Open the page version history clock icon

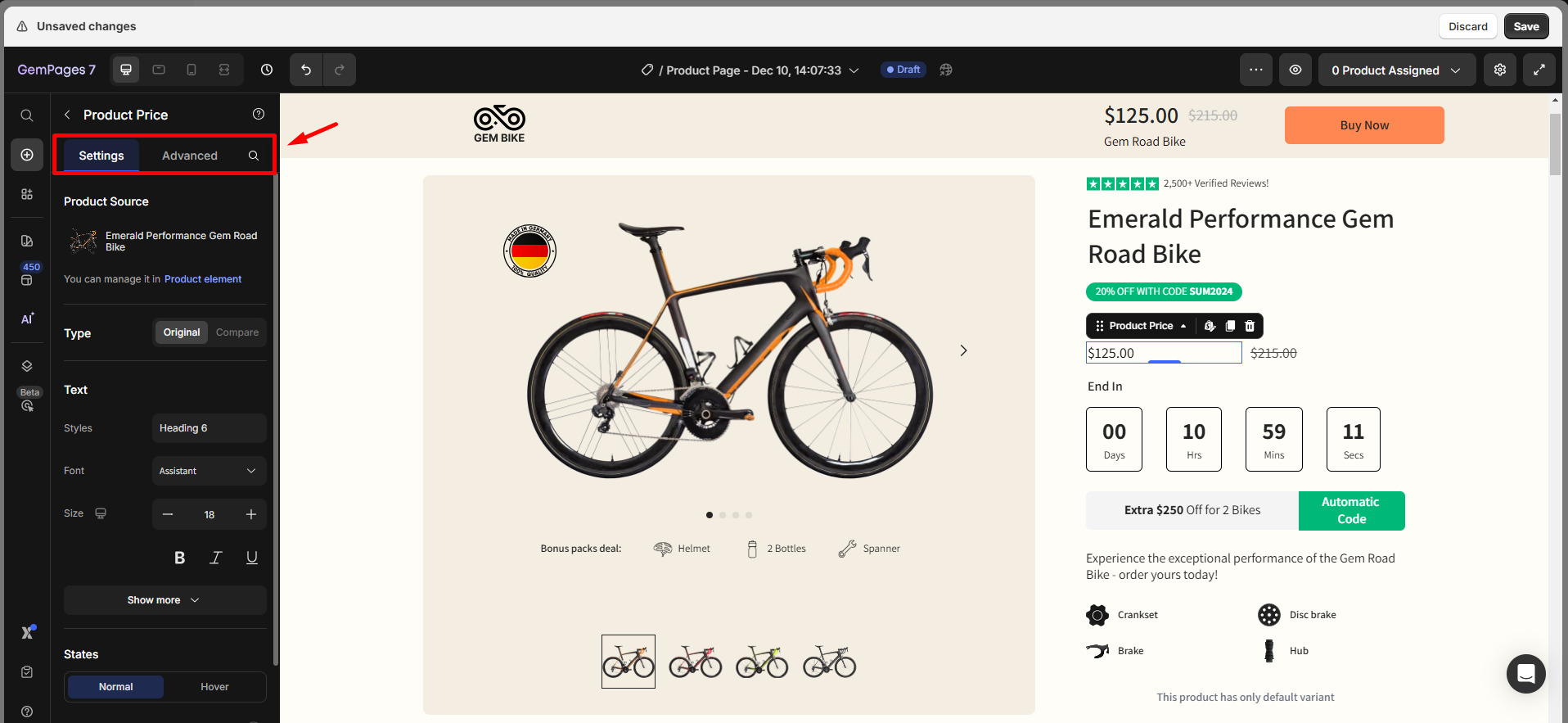coord(266,70)
